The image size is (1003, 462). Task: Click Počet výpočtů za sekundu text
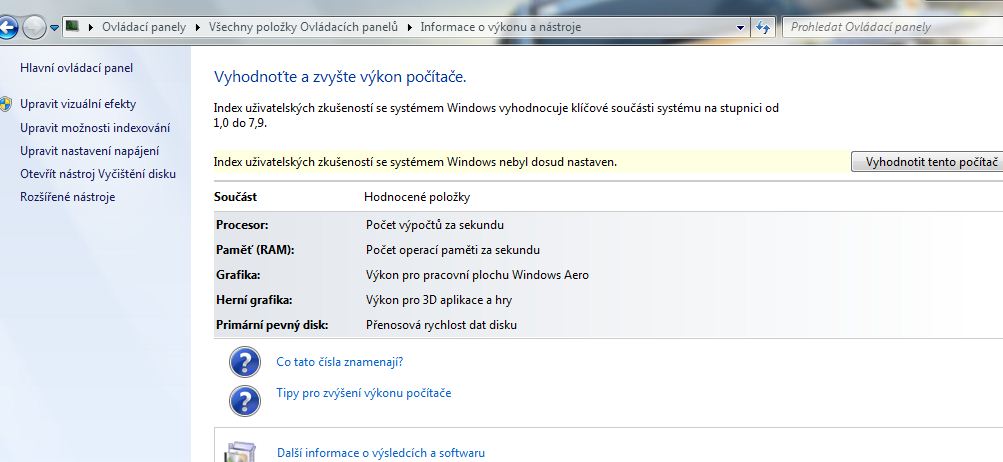435,225
